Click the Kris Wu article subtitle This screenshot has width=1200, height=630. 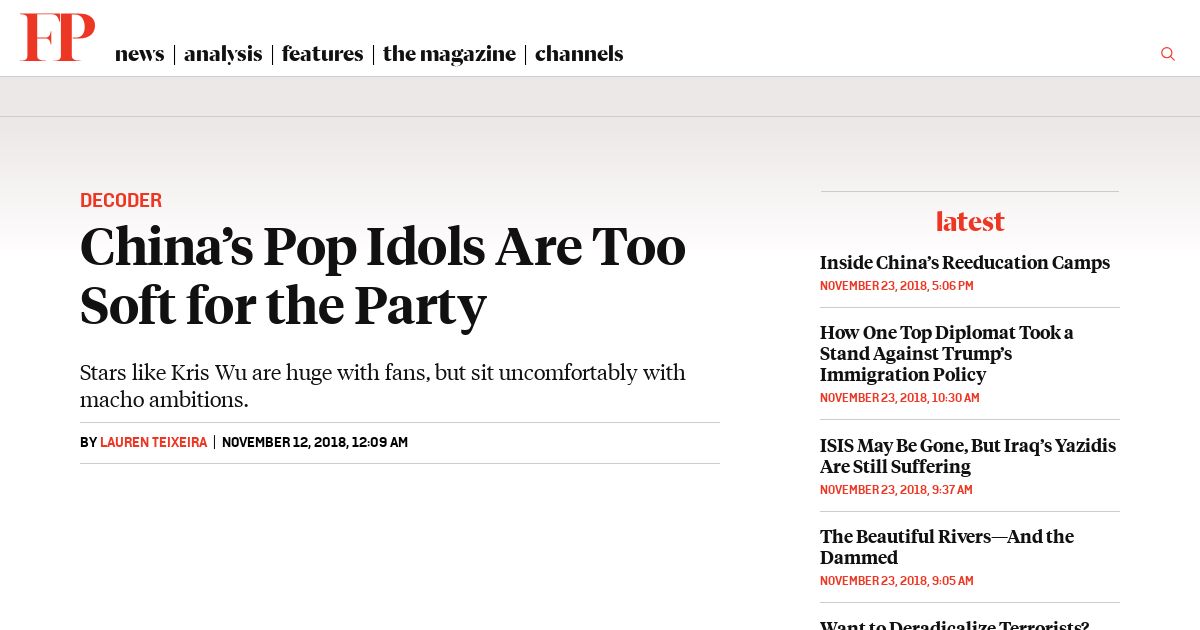(x=383, y=386)
